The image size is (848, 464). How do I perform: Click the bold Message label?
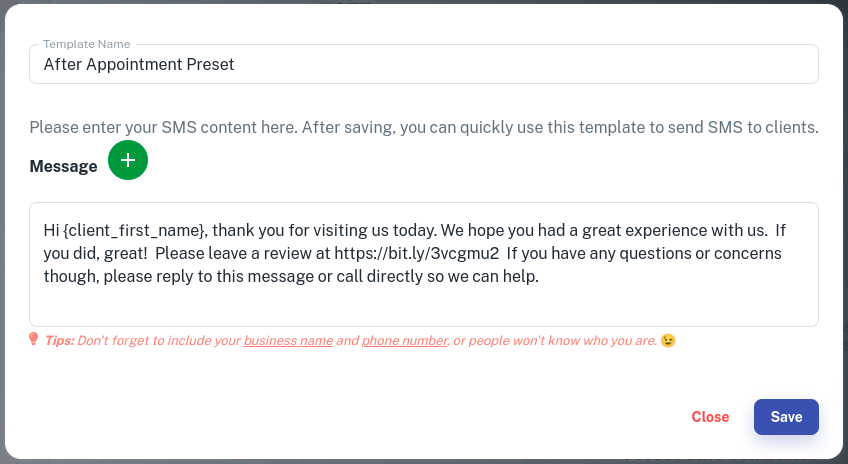[x=63, y=166]
